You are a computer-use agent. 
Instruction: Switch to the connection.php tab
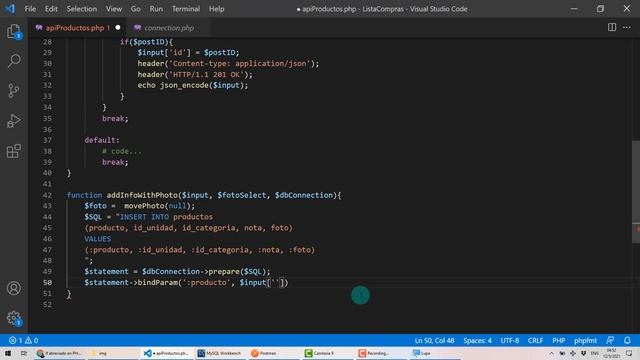[x=169, y=28]
